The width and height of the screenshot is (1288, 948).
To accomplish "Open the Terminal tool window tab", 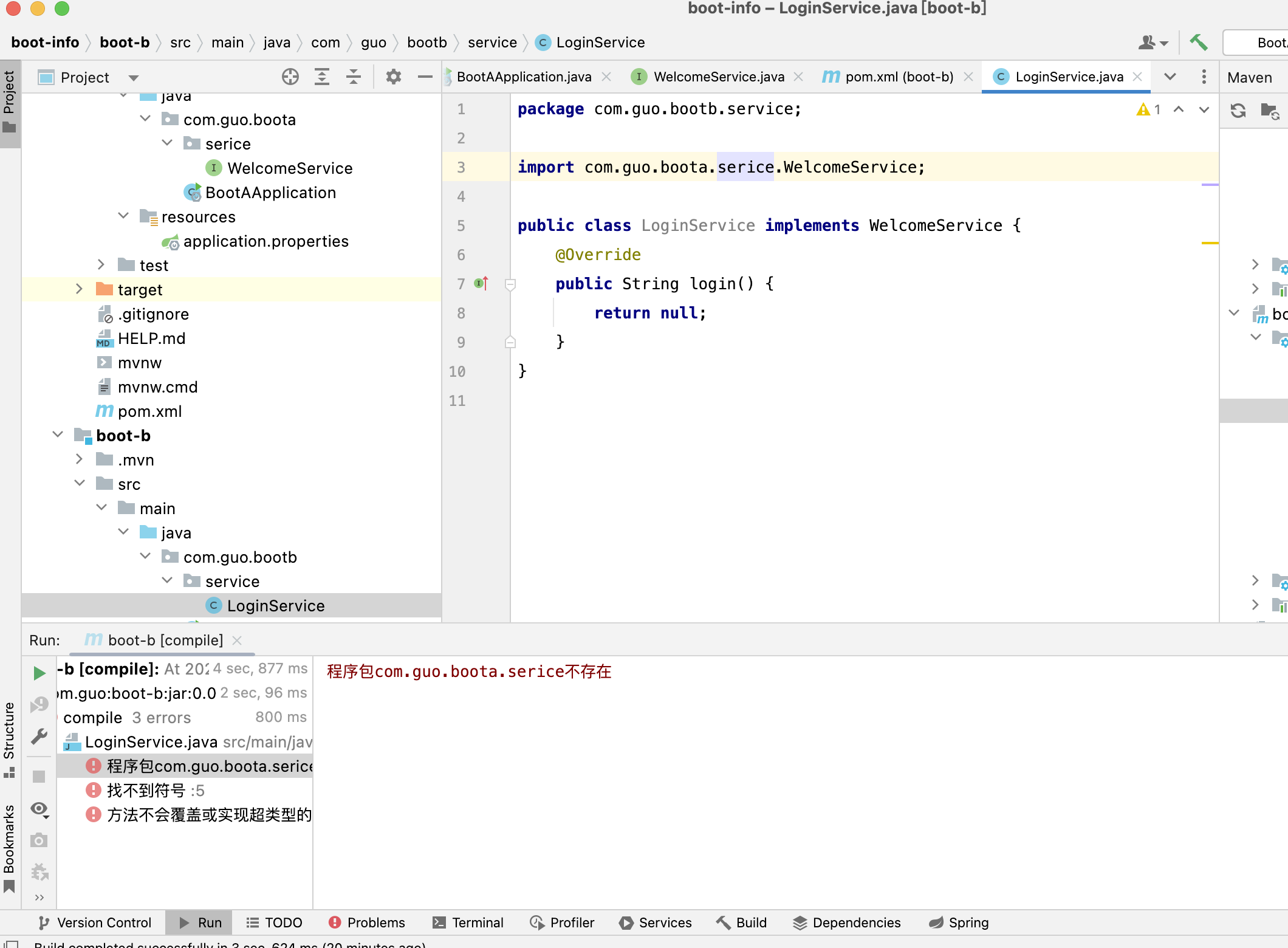I will [x=468, y=922].
